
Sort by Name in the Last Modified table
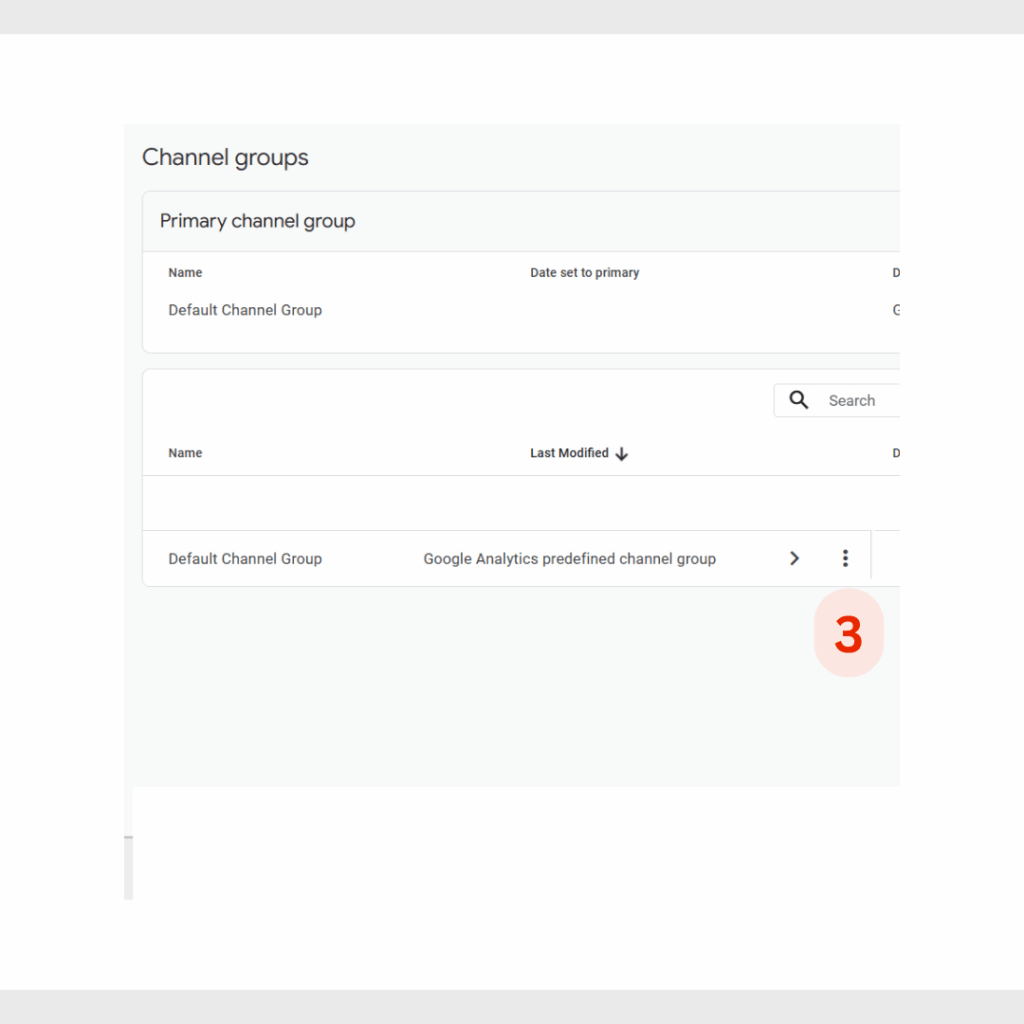coord(185,453)
